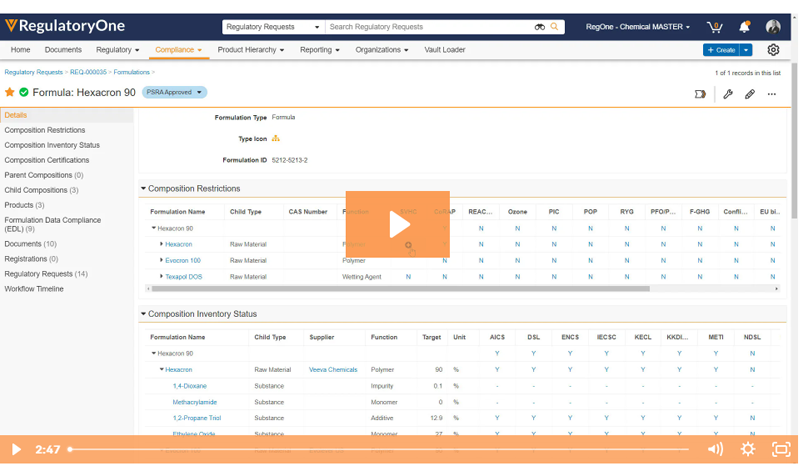Toggle the video volume speaker
Image resolution: width=800 pixels, height=470 pixels.
(715, 449)
